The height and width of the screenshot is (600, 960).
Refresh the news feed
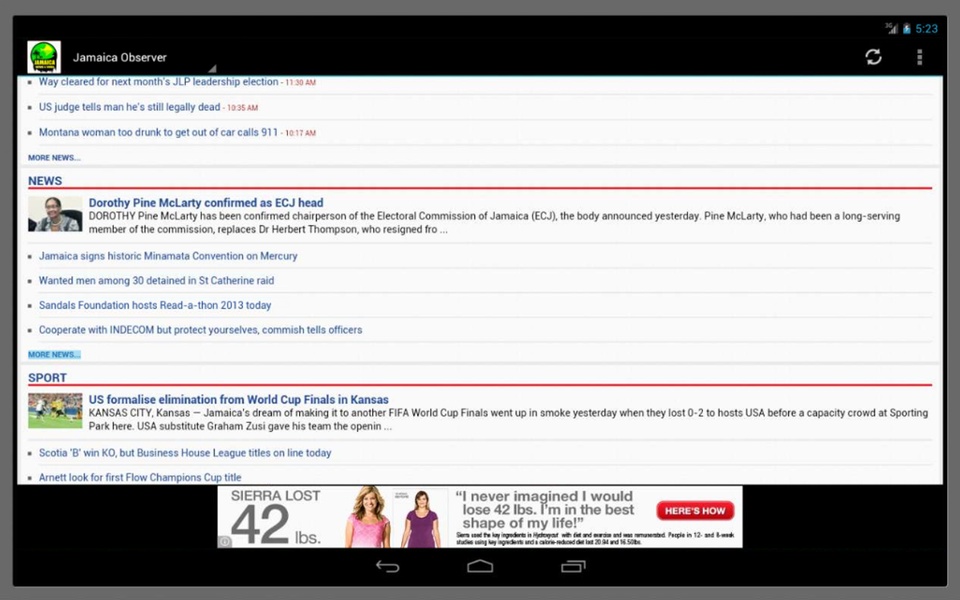(873, 57)
